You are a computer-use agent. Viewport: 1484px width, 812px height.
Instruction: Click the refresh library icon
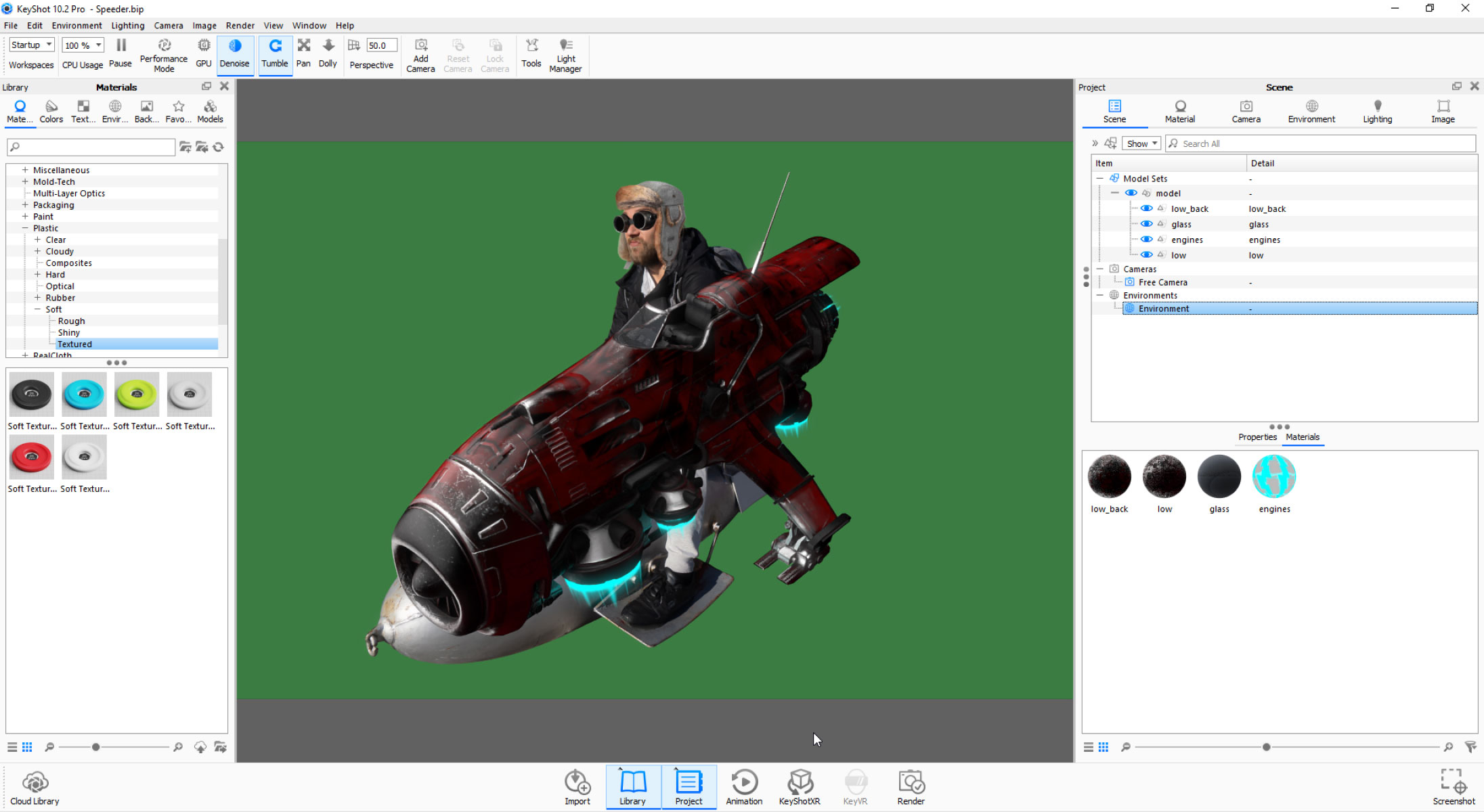point(219,147)
